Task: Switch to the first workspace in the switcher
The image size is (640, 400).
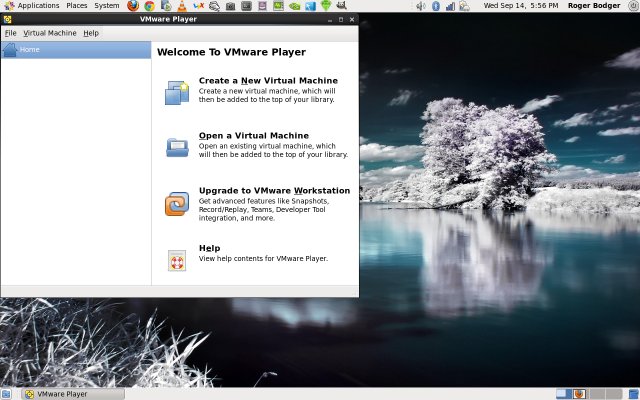Action: tap(564, 394)
